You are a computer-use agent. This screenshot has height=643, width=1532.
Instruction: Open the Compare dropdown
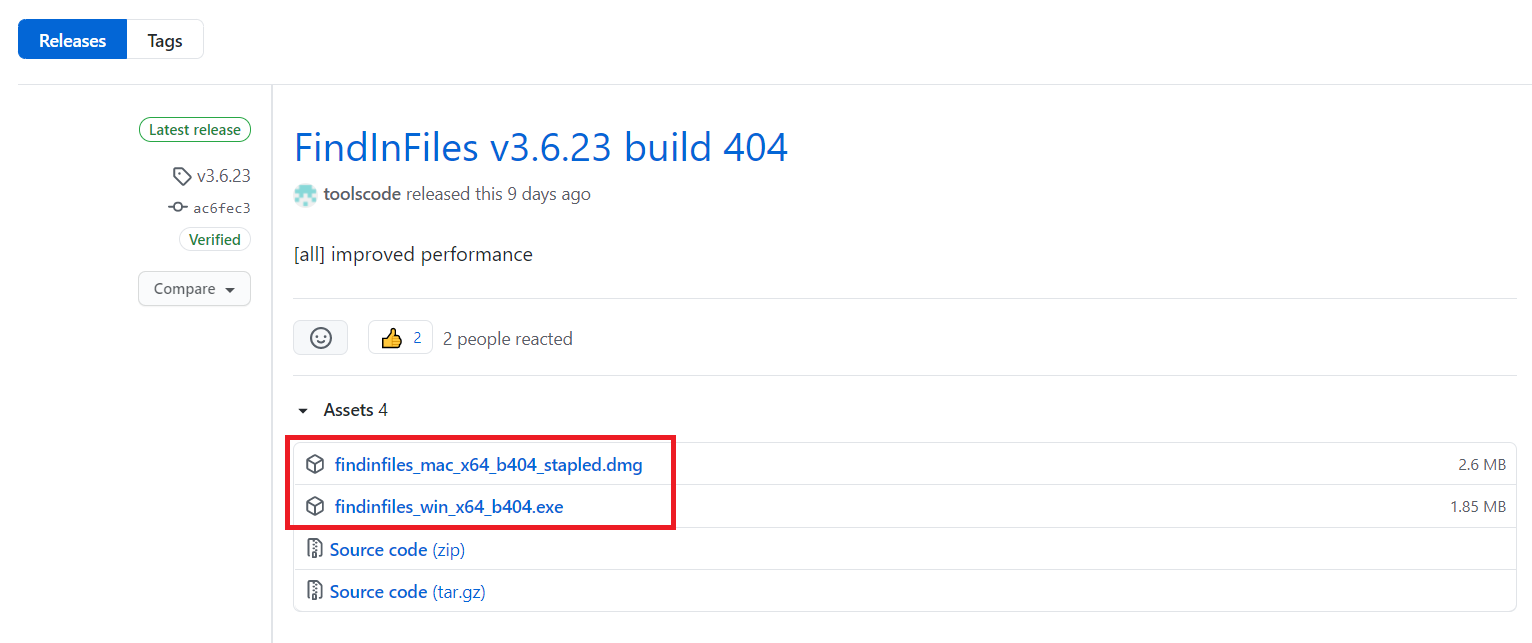tap(194, 289)
